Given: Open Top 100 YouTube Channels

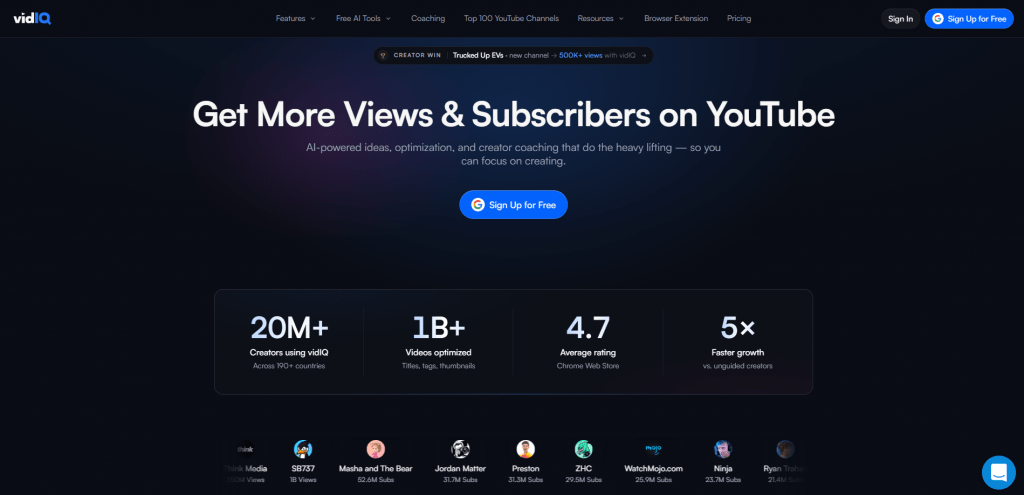Looking at the screenshot, I should point(511,18).
